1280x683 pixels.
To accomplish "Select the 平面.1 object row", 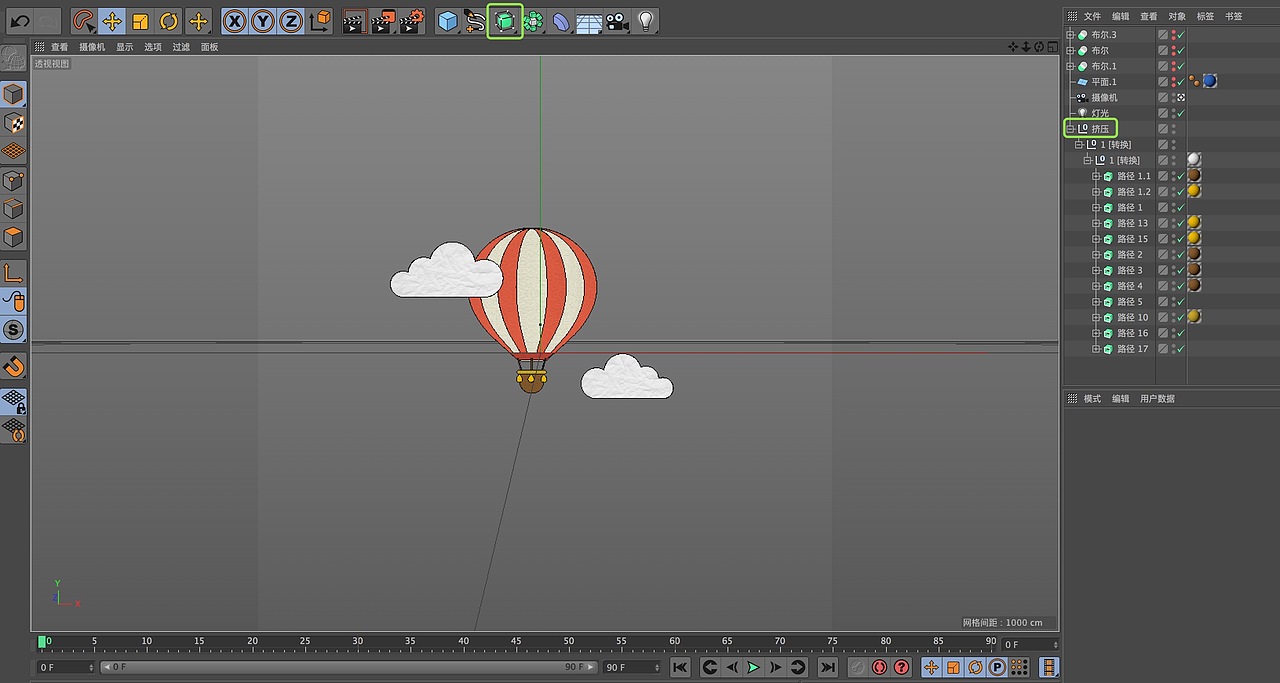I will click(1103, 82).
